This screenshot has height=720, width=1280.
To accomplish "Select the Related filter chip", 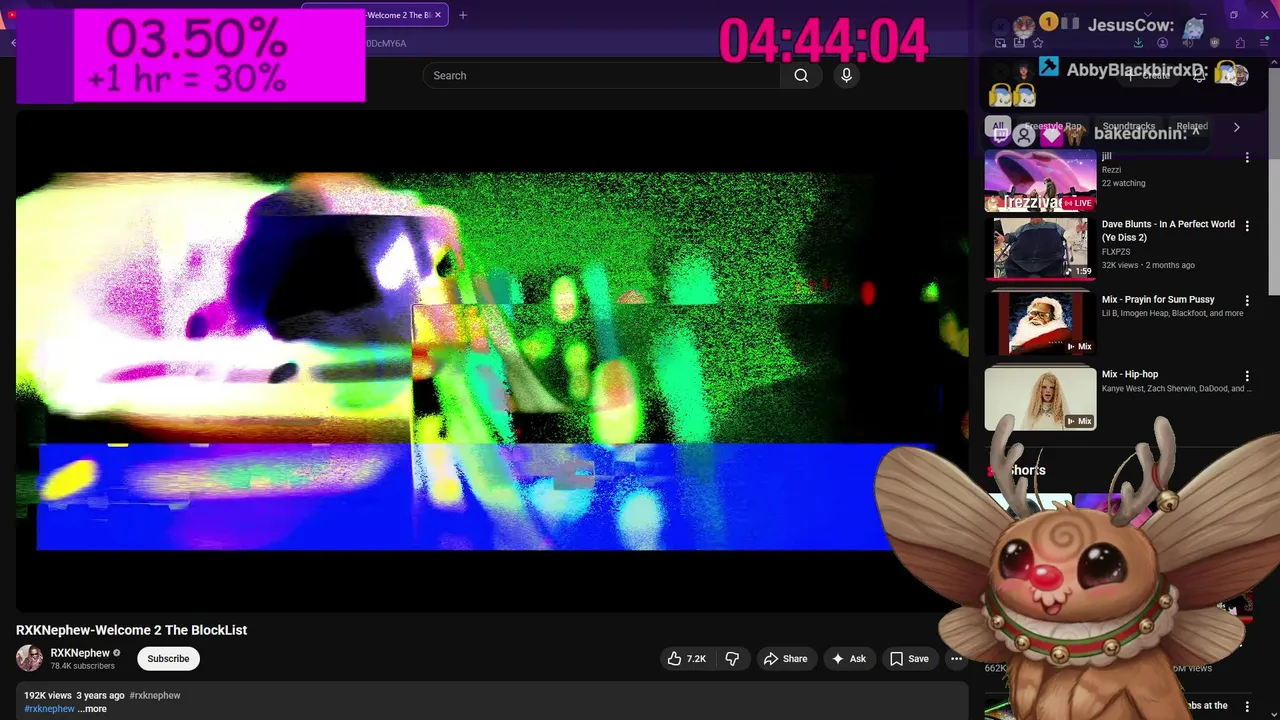I will pos(1191,127).
